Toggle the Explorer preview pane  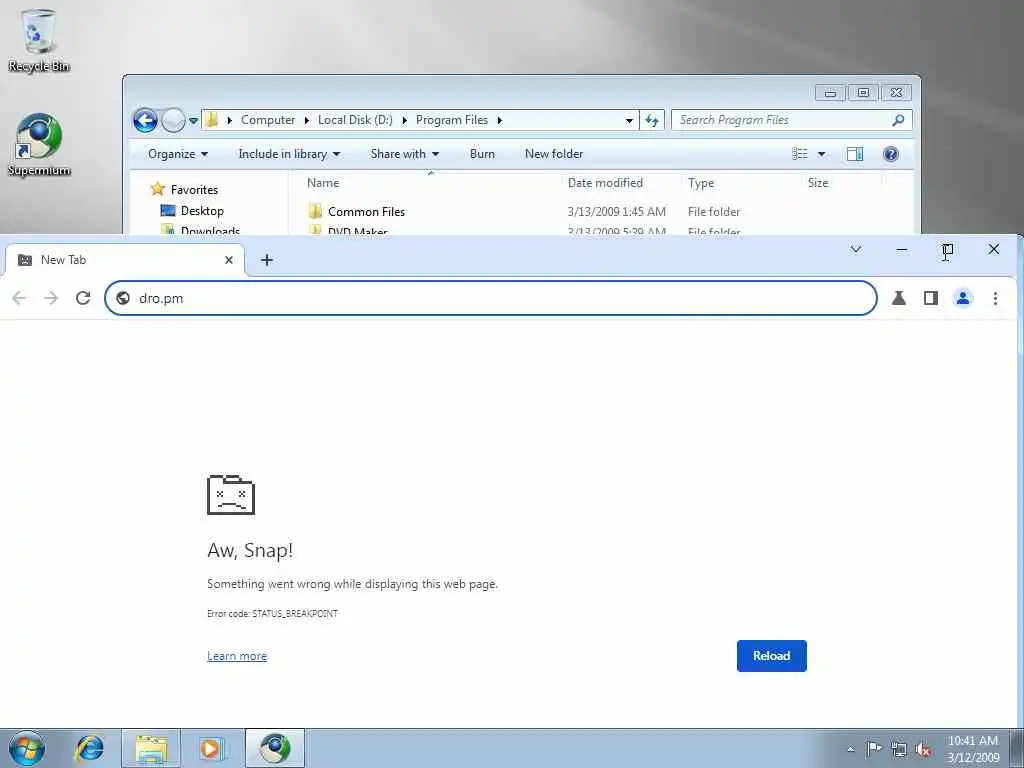coord(855,154)
